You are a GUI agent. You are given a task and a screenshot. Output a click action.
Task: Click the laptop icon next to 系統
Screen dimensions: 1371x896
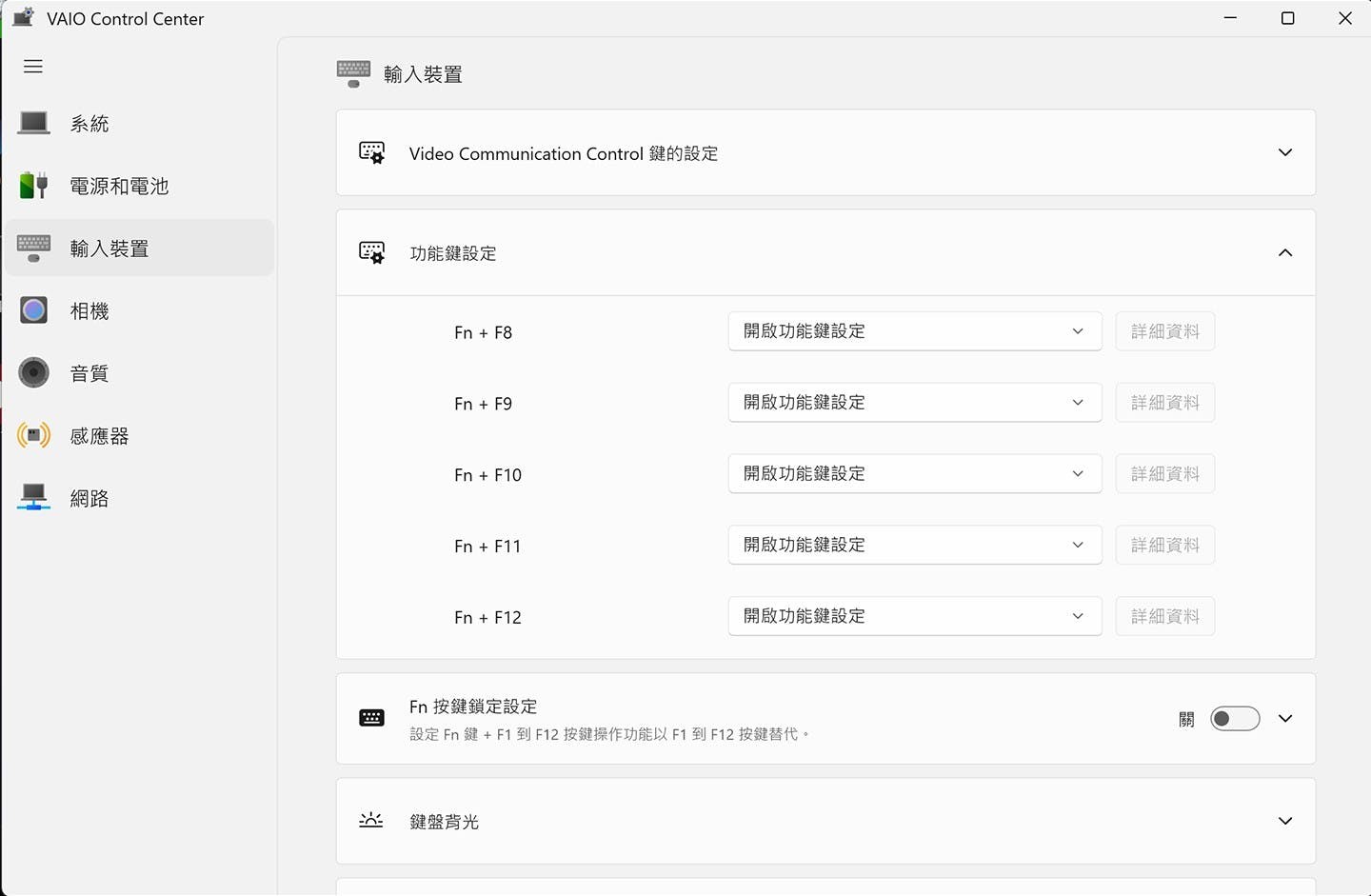click(34, 124)
